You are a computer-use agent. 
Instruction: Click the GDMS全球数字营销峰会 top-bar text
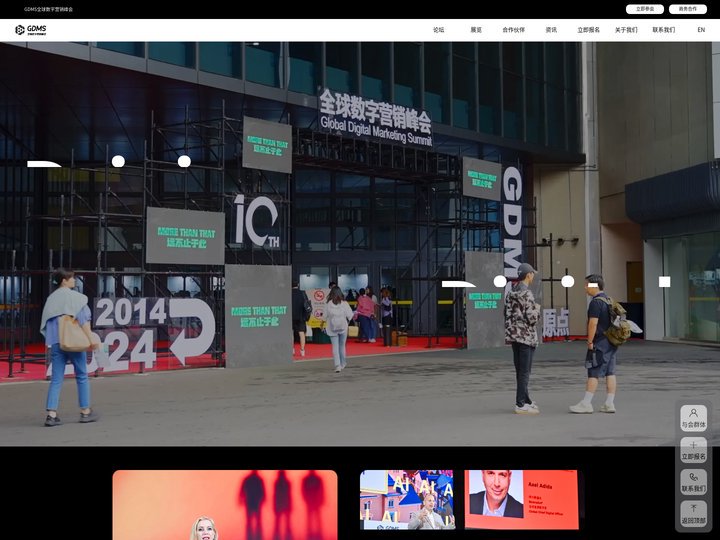click(48, 9)
